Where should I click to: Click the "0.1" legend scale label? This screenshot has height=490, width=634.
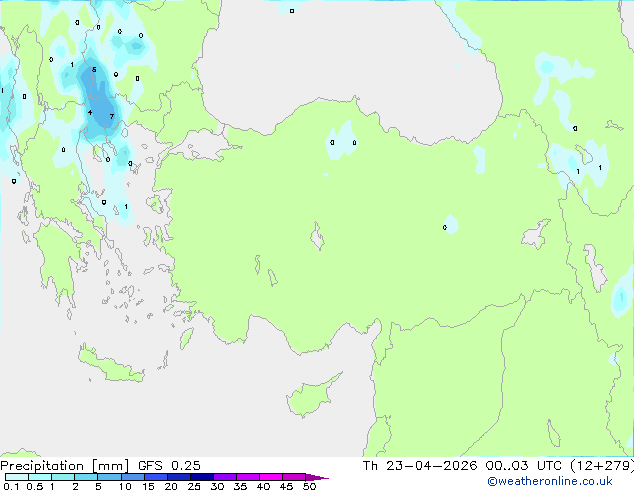coord(11,486)
